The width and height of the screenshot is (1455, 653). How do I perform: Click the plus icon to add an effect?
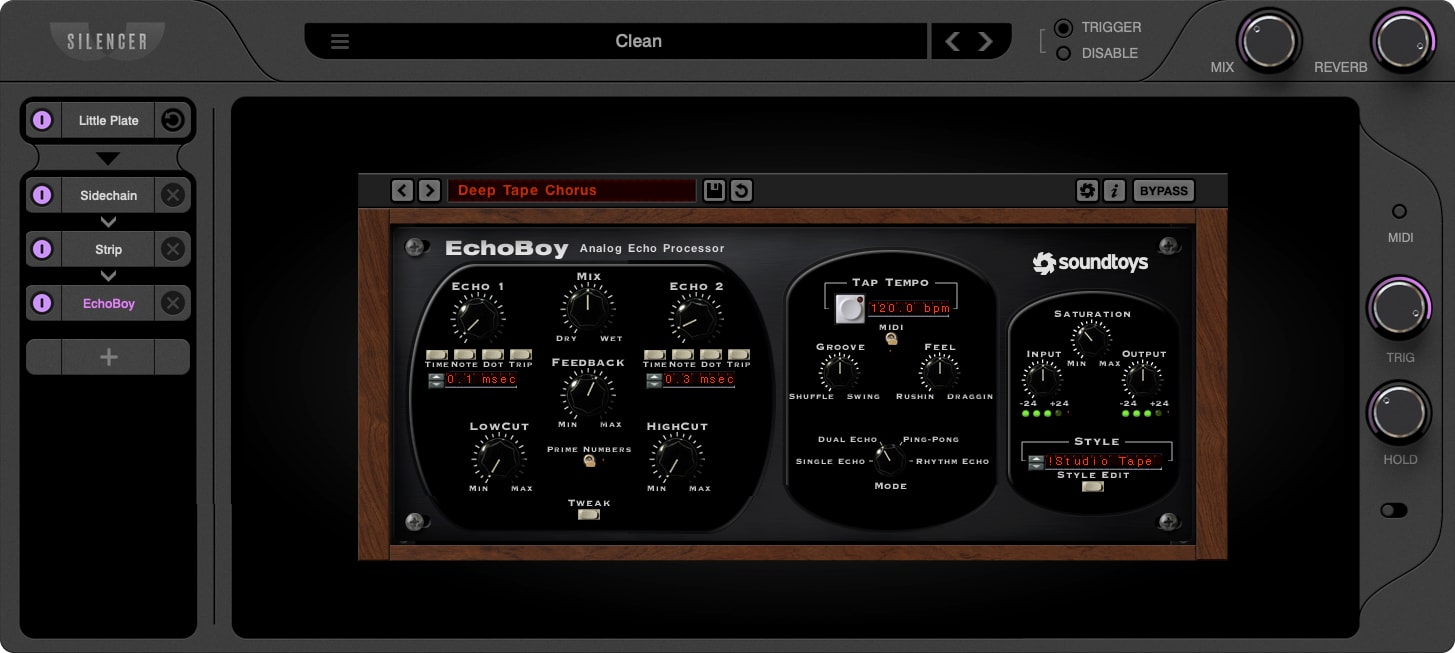(x=108, y=356)
